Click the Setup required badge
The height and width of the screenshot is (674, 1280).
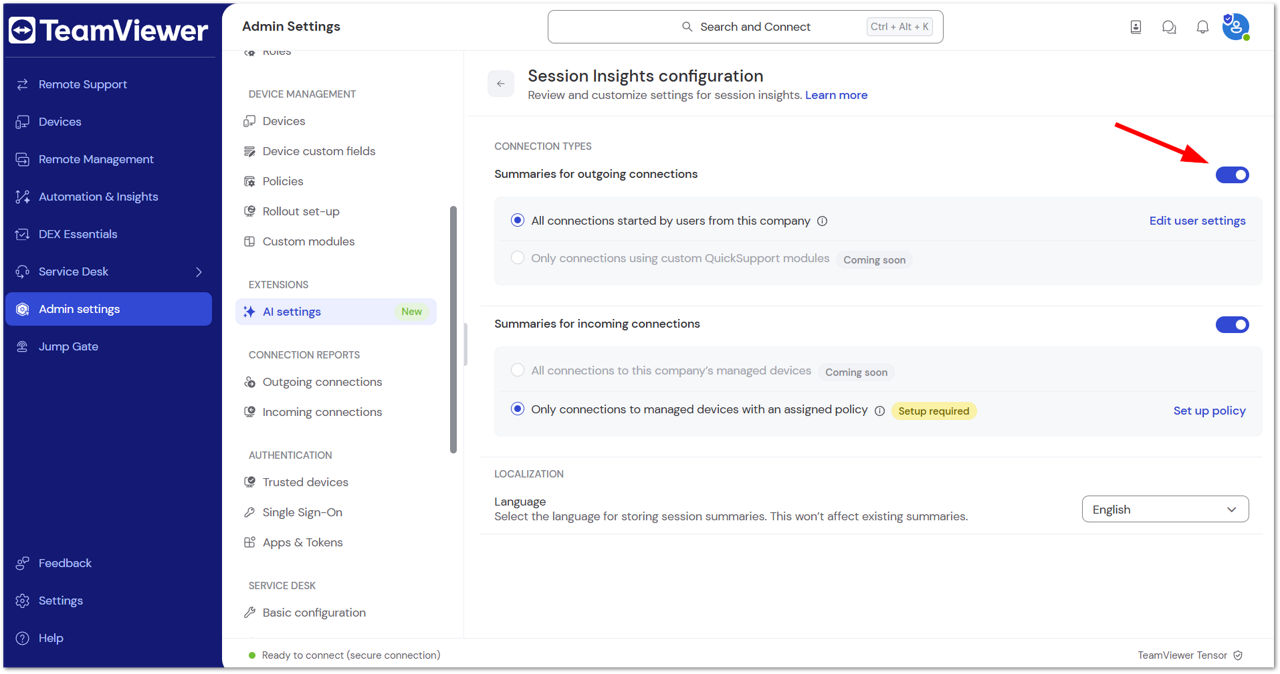(x=934, y=411)
